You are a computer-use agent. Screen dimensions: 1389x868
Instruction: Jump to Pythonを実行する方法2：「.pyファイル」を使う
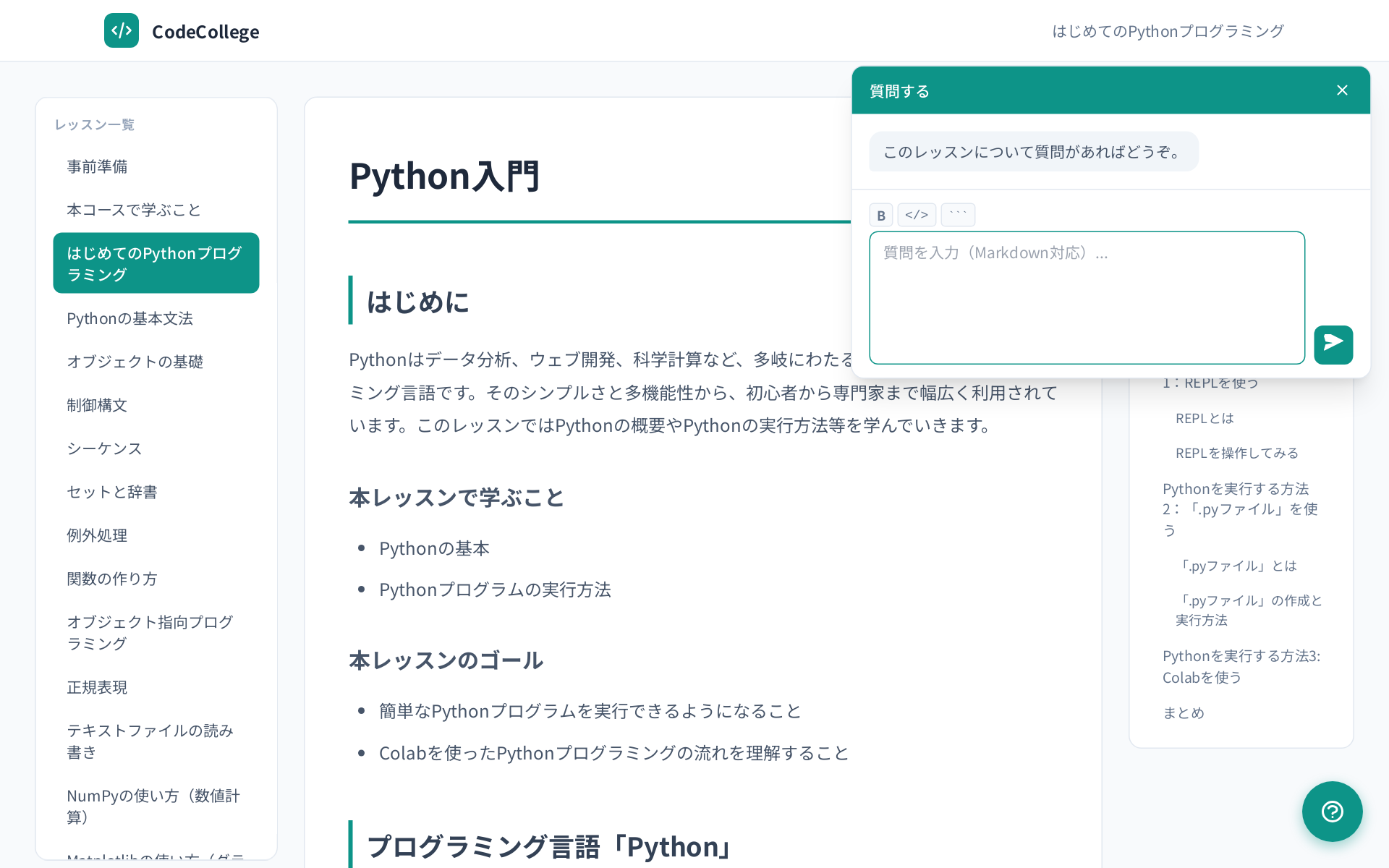point(1240,509)
